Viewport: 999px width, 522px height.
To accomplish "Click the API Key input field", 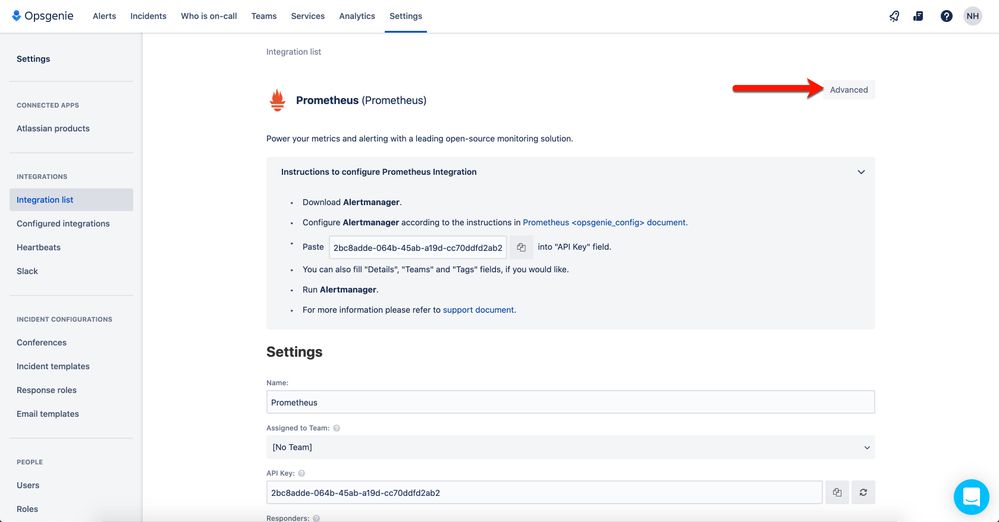I will (x=544, y=492).
